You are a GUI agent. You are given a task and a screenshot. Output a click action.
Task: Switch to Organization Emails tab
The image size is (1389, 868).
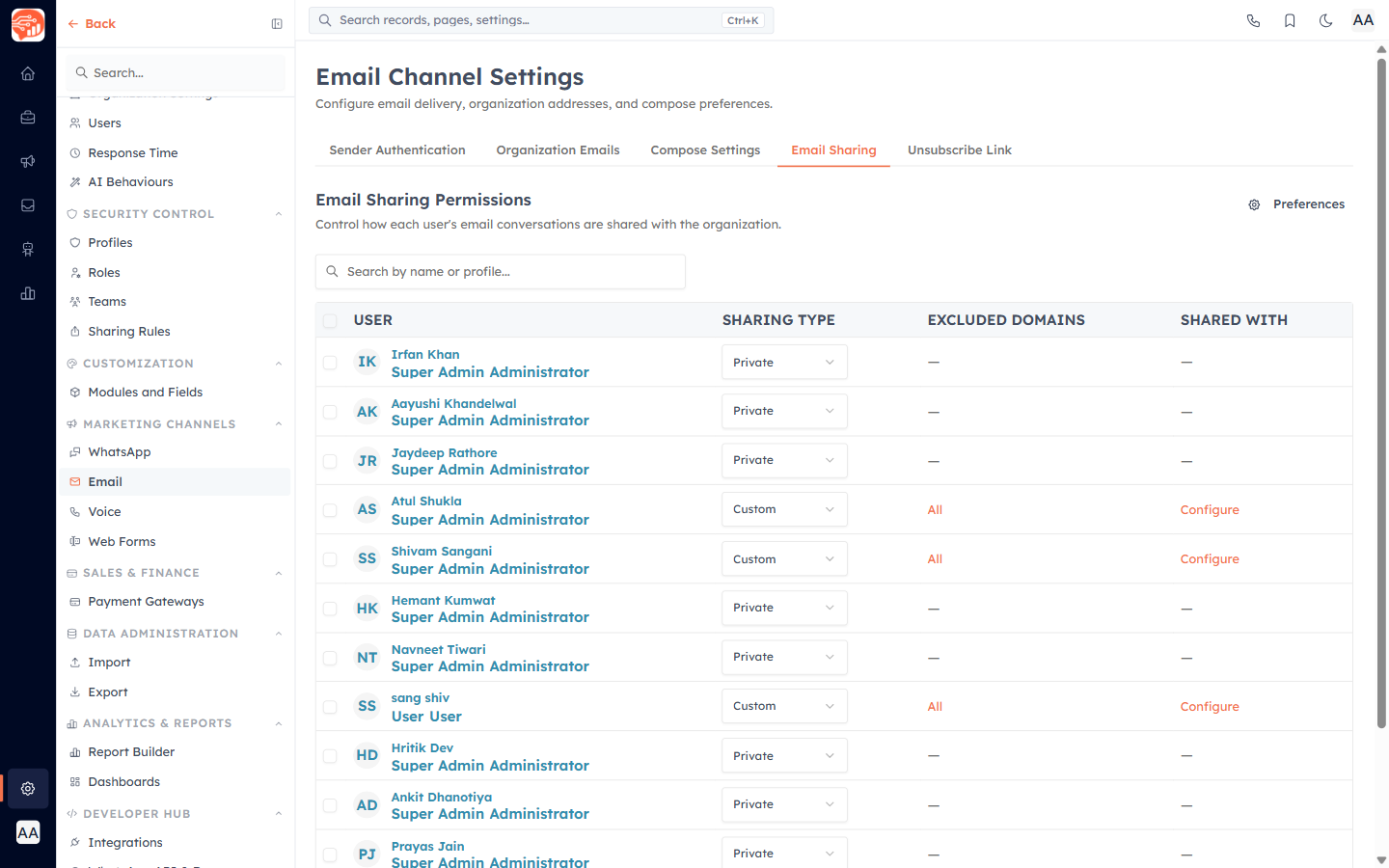(x=558, y=150)
